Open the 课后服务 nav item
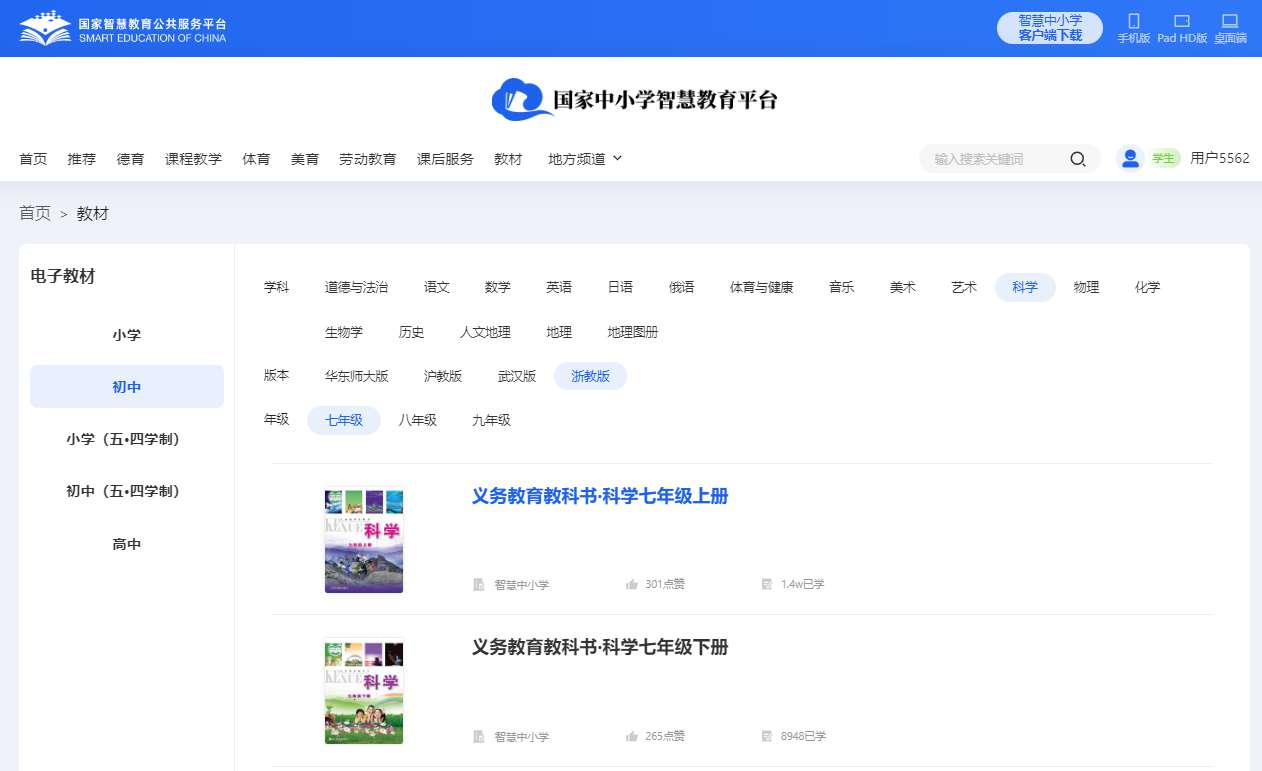 click(x=445, y=158)
